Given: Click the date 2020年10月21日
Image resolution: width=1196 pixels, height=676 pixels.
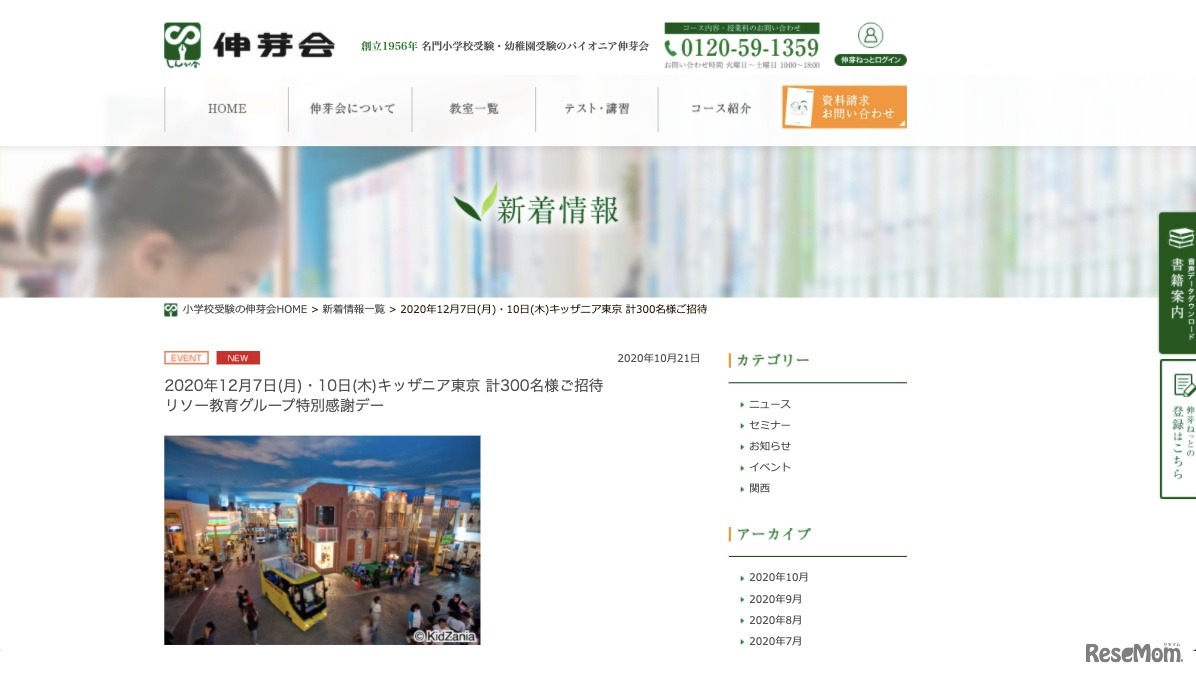Looking at the screenshot, I should 658,358.
